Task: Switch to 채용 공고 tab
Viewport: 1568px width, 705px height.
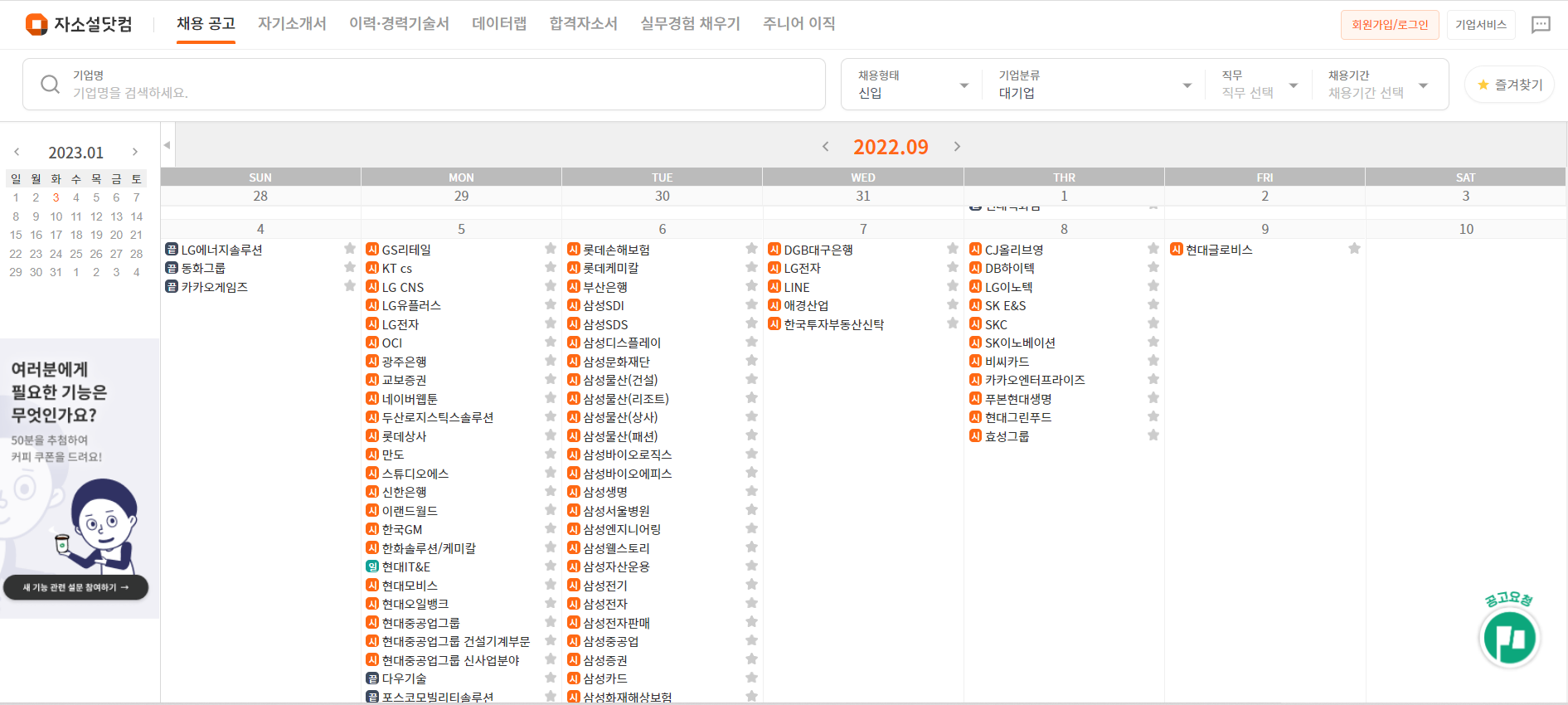Action: pyautogui.click(x=206, y=24)
